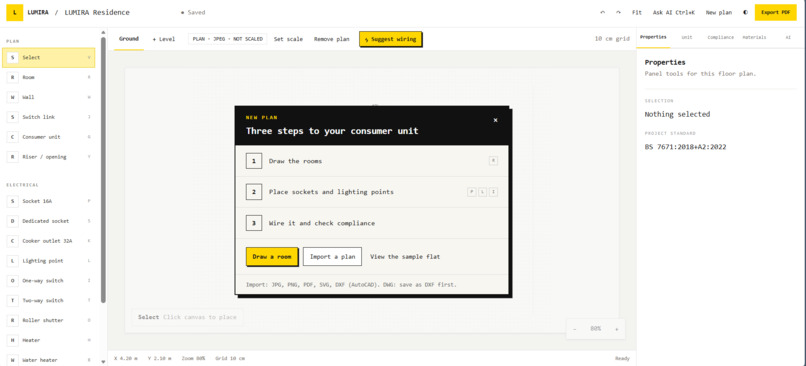This screenshot has height=366, width=806.
Task: Select the Roller shutter tool
Action: point(49,320)
